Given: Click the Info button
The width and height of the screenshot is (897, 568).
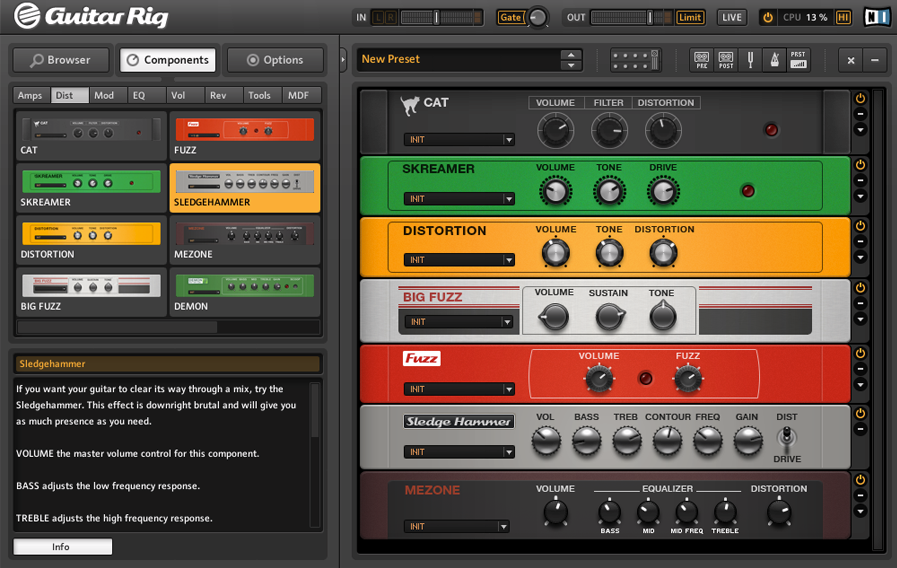Looking at the screenshot, I should pos(62,547).
